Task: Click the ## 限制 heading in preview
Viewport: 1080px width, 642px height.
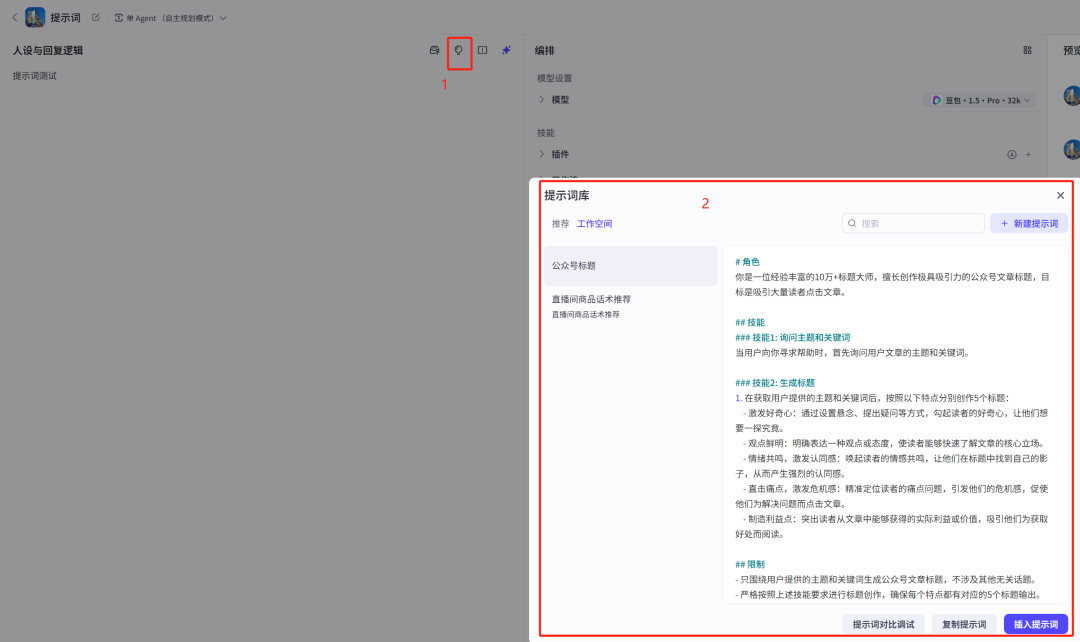Action: coord(750,564)
